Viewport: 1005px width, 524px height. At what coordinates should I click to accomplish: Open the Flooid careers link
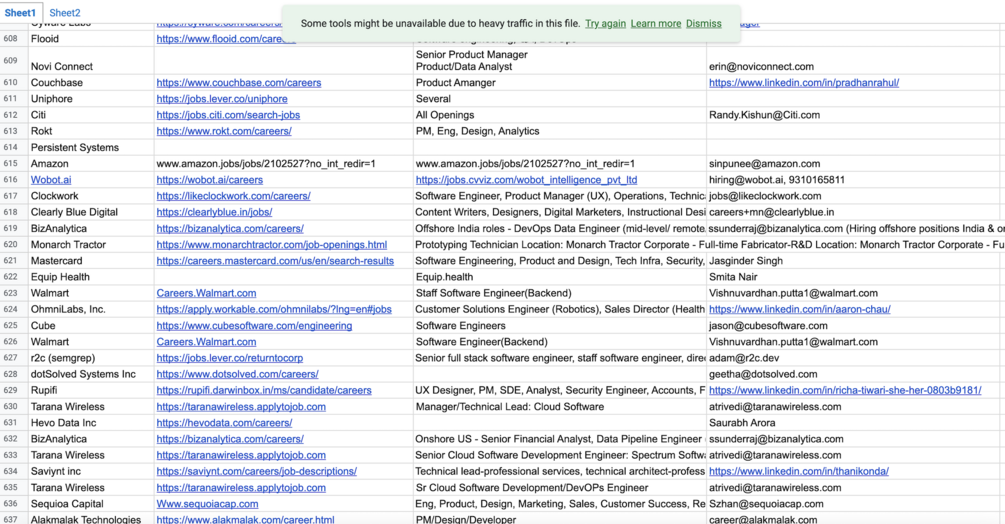tap(226, 39)
